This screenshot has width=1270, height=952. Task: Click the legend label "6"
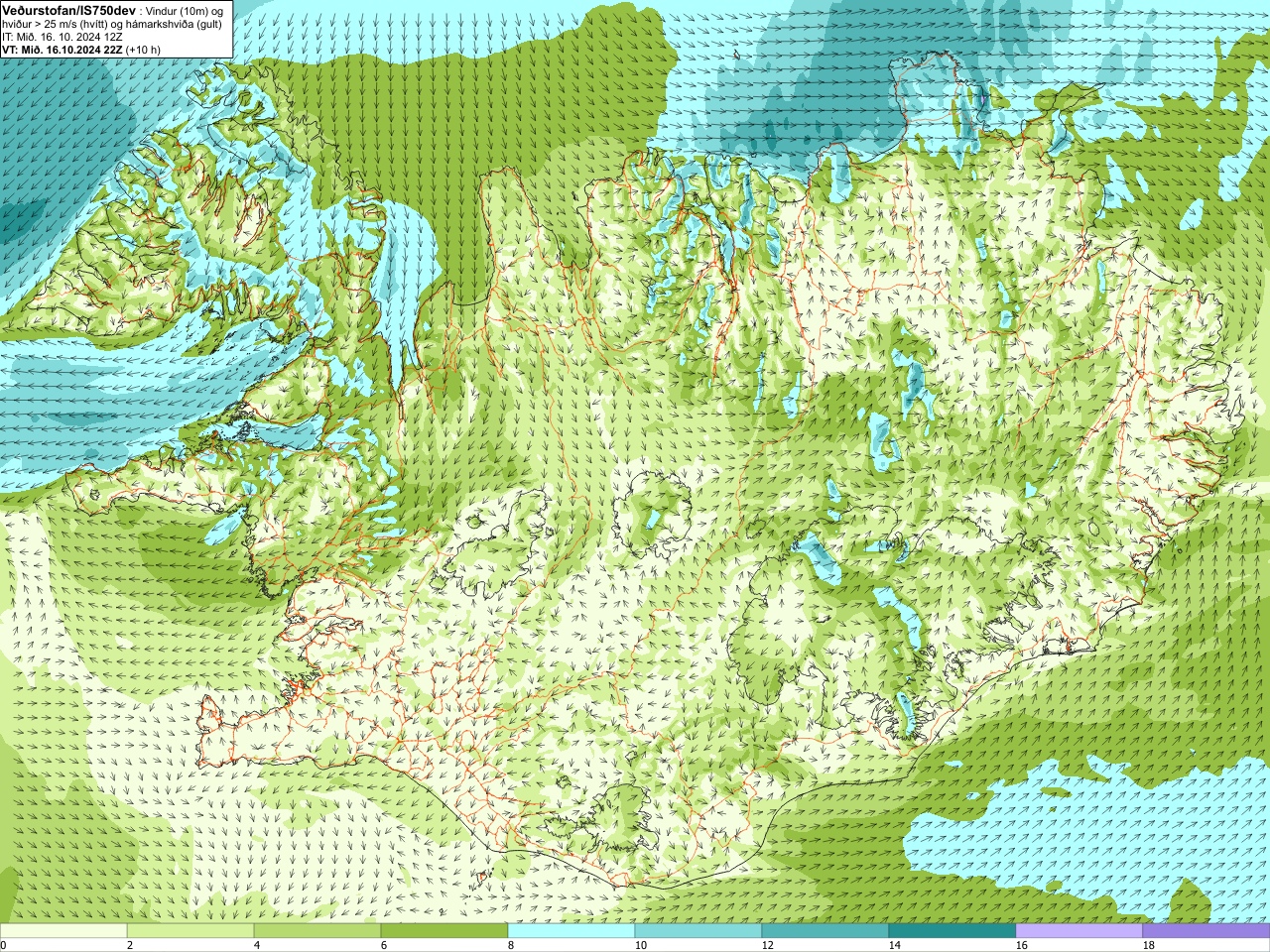click(x=384, y=945)
